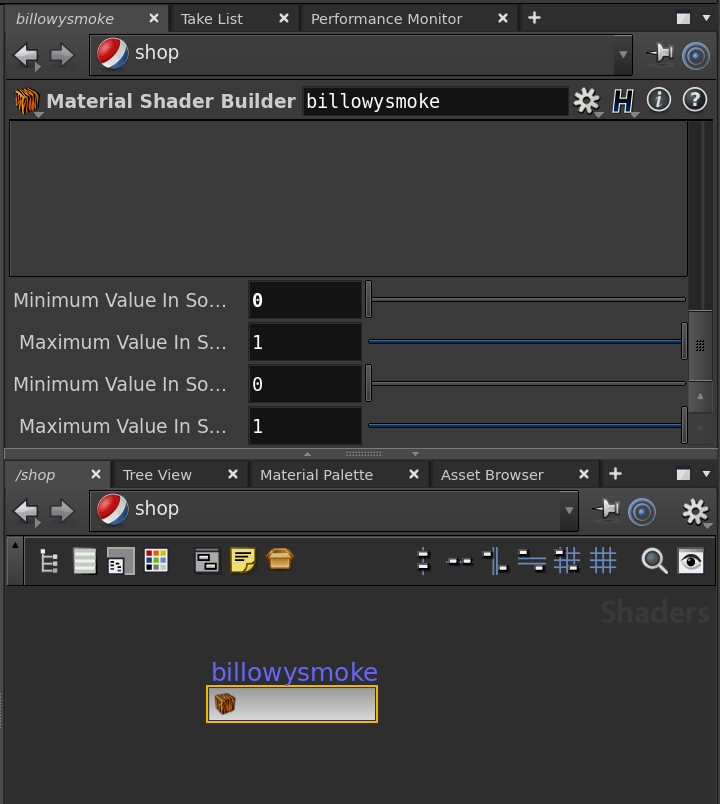Open parameter help question mark icon
Viewport: 720px width, 804px height.
coord(694,100)
